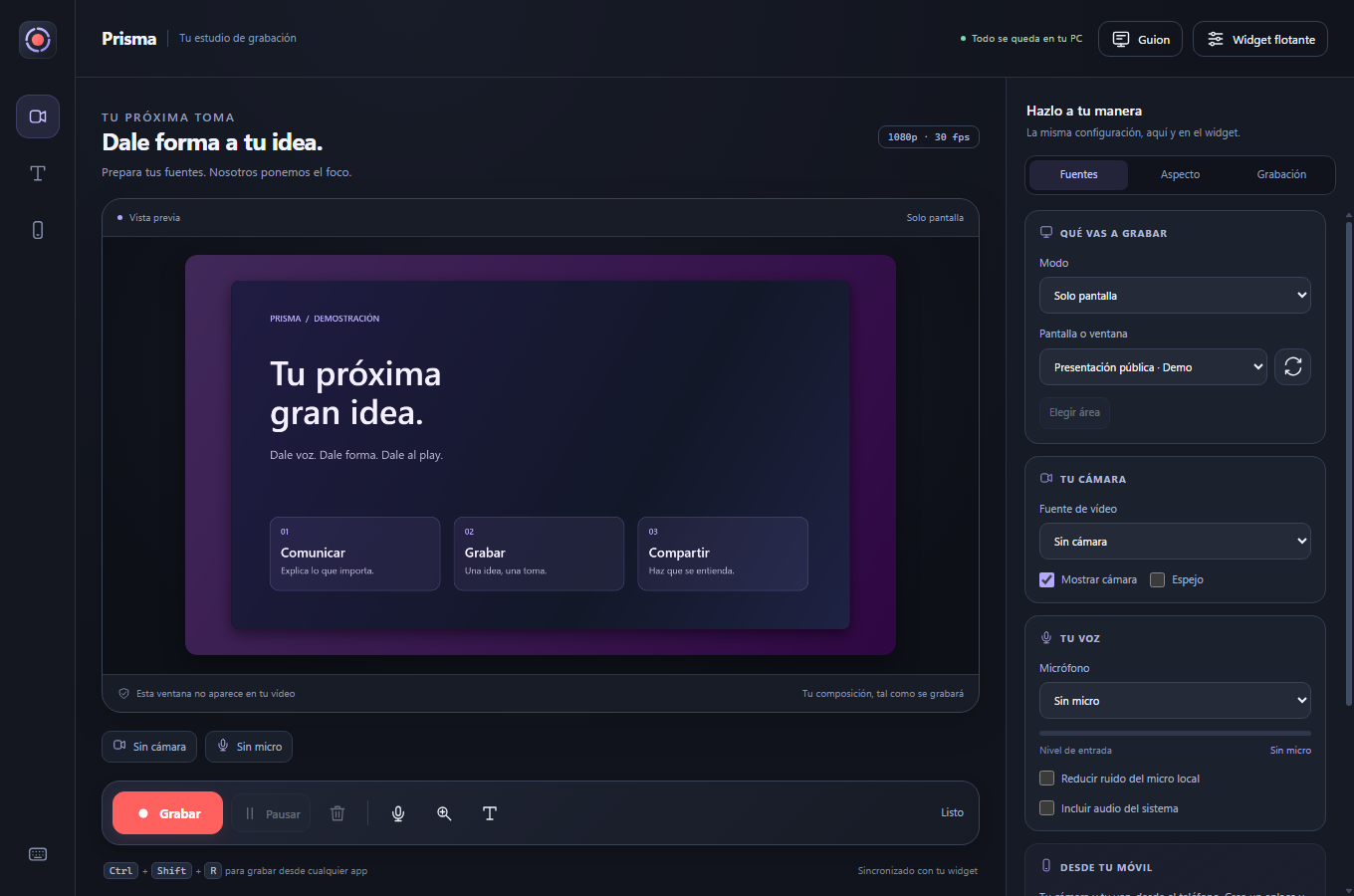1354x896 pixels.
Task: Click the microphone icon beside TU VOZ
Action: (1046, 637)
